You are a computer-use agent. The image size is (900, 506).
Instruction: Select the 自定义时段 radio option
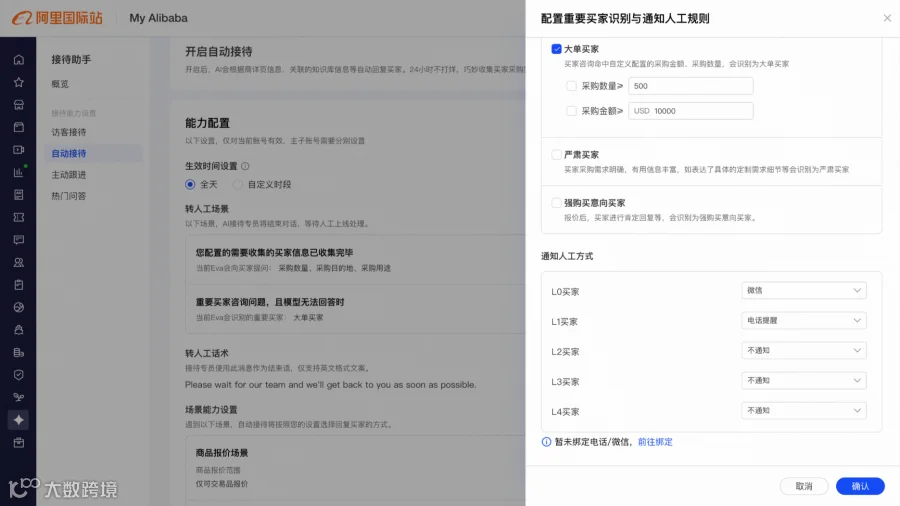coord(238,184)
